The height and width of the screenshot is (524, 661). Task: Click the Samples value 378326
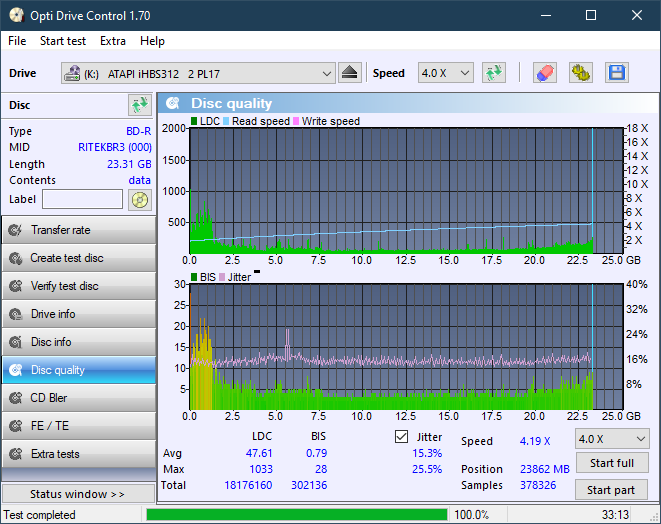(x=538, y=485)
